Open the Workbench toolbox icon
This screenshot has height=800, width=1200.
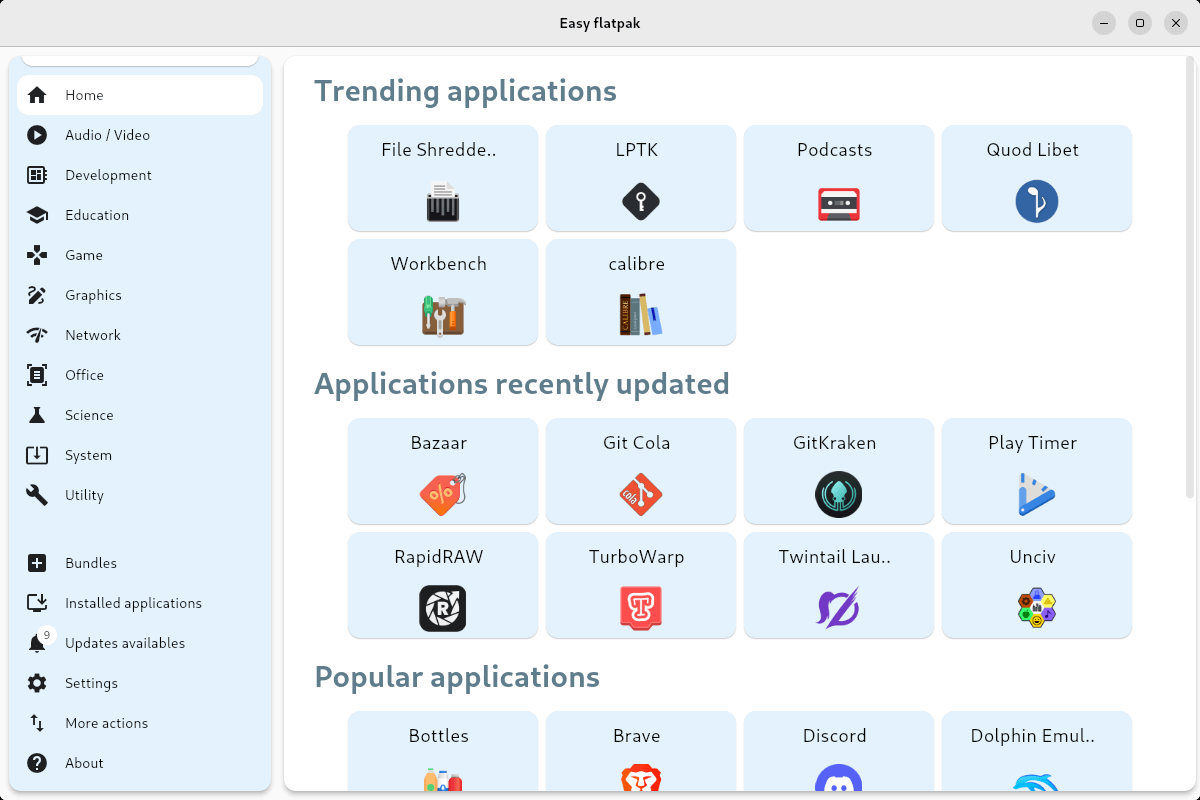click(x=442, y=315)
